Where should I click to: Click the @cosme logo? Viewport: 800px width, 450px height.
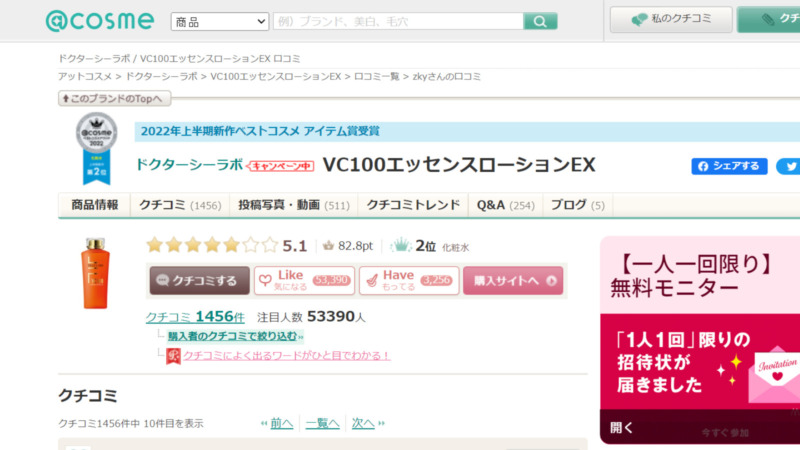99,21
